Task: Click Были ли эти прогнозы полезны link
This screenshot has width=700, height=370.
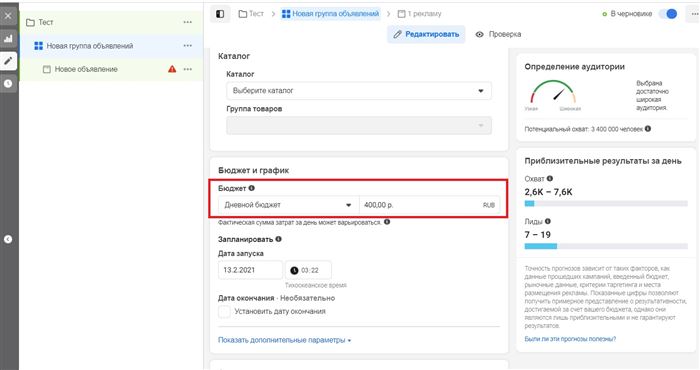Action: point(570,339)
